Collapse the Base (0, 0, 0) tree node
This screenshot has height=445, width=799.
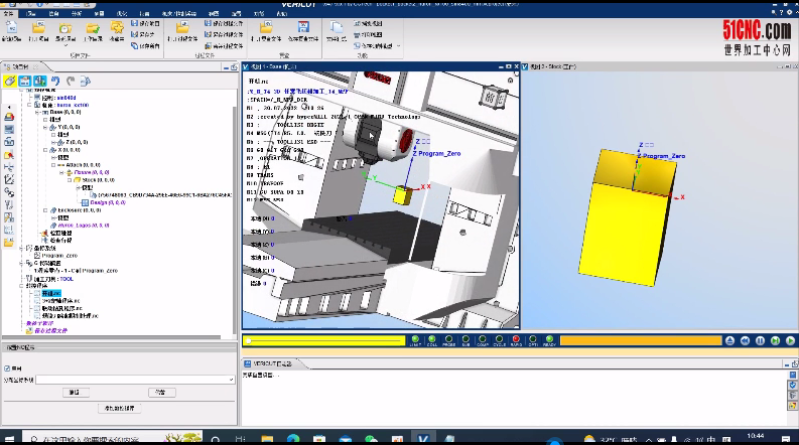tap(39, 110)
